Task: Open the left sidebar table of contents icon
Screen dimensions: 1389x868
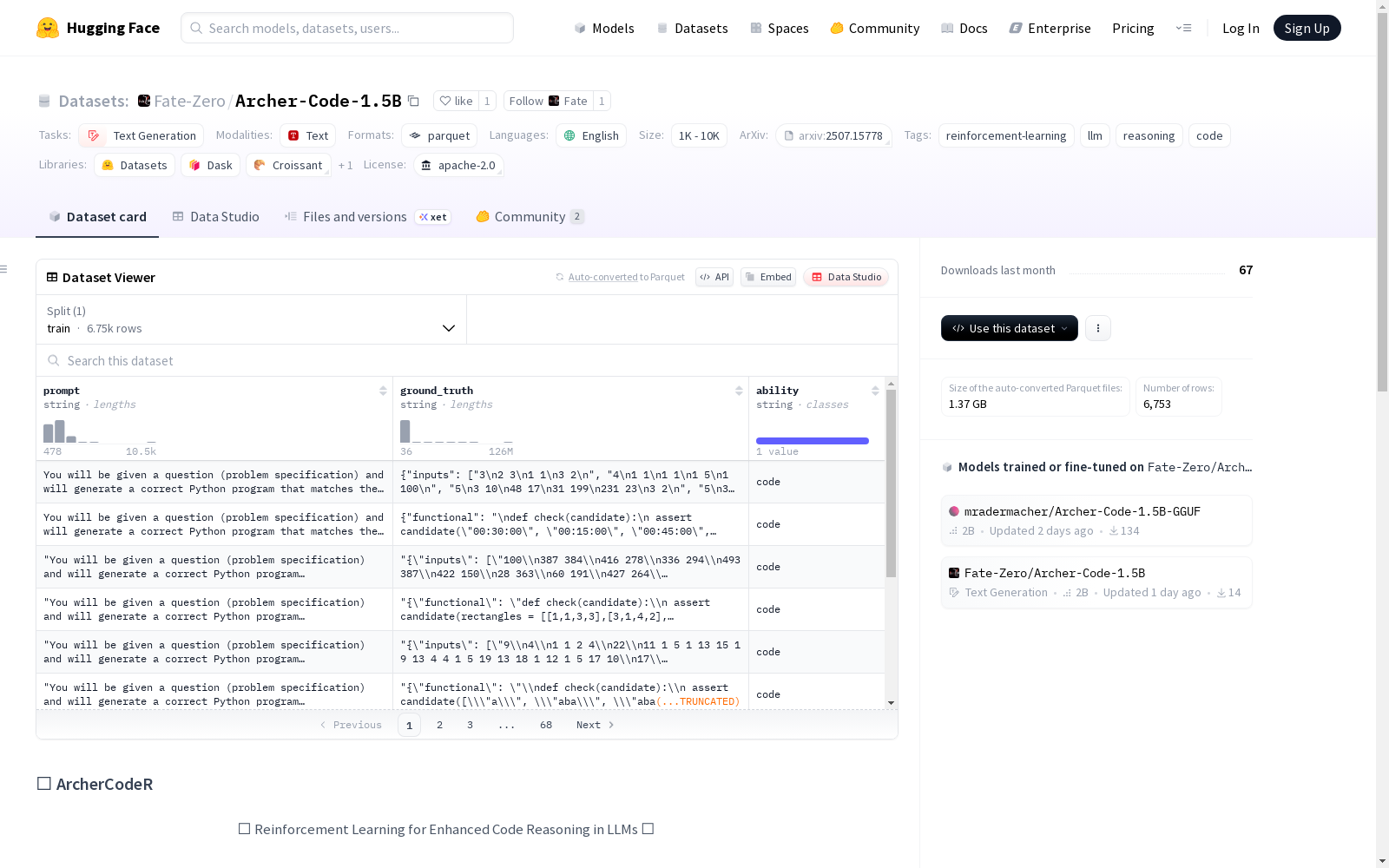Action: point(4,269)
